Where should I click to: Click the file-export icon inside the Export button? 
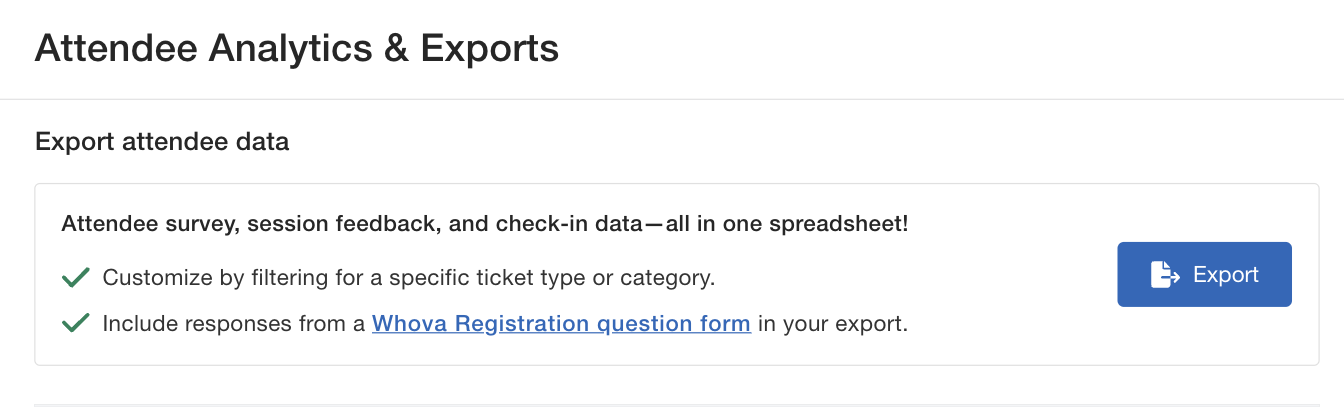[1165, 275]
